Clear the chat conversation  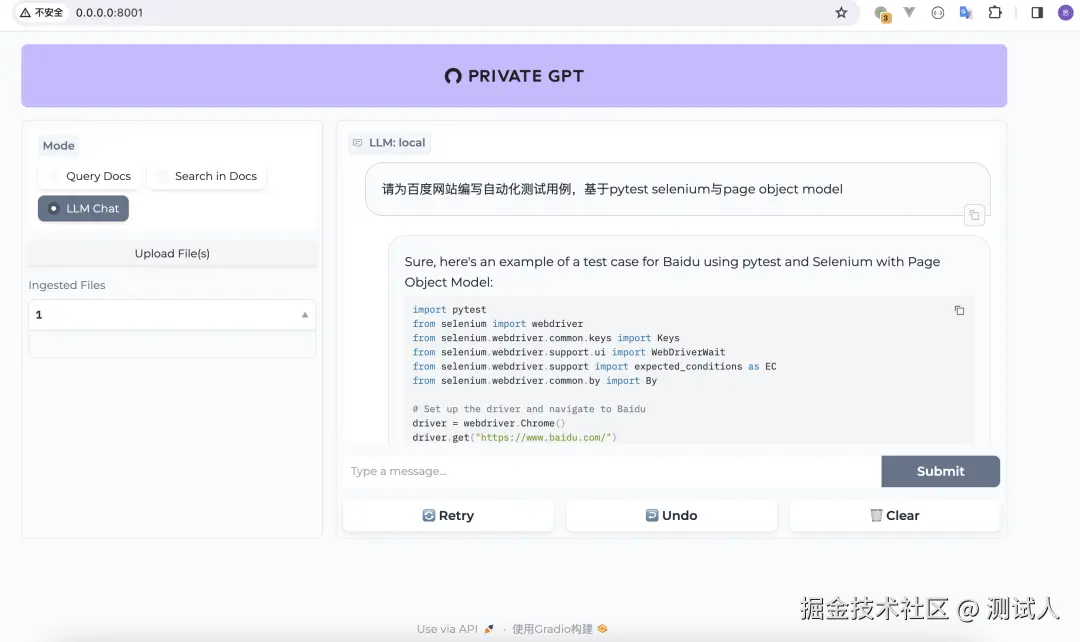point(895,515)
